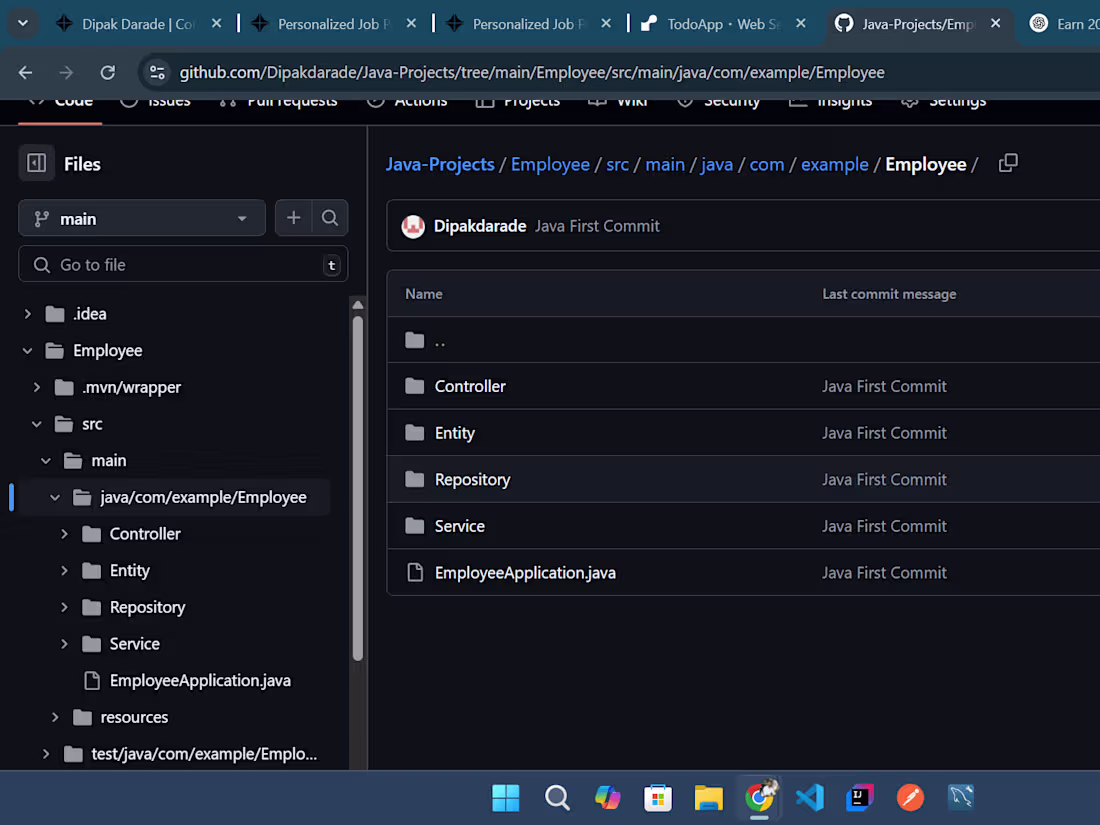
Task: Expand the Entity folder in tree
Action: coord(64,570)
